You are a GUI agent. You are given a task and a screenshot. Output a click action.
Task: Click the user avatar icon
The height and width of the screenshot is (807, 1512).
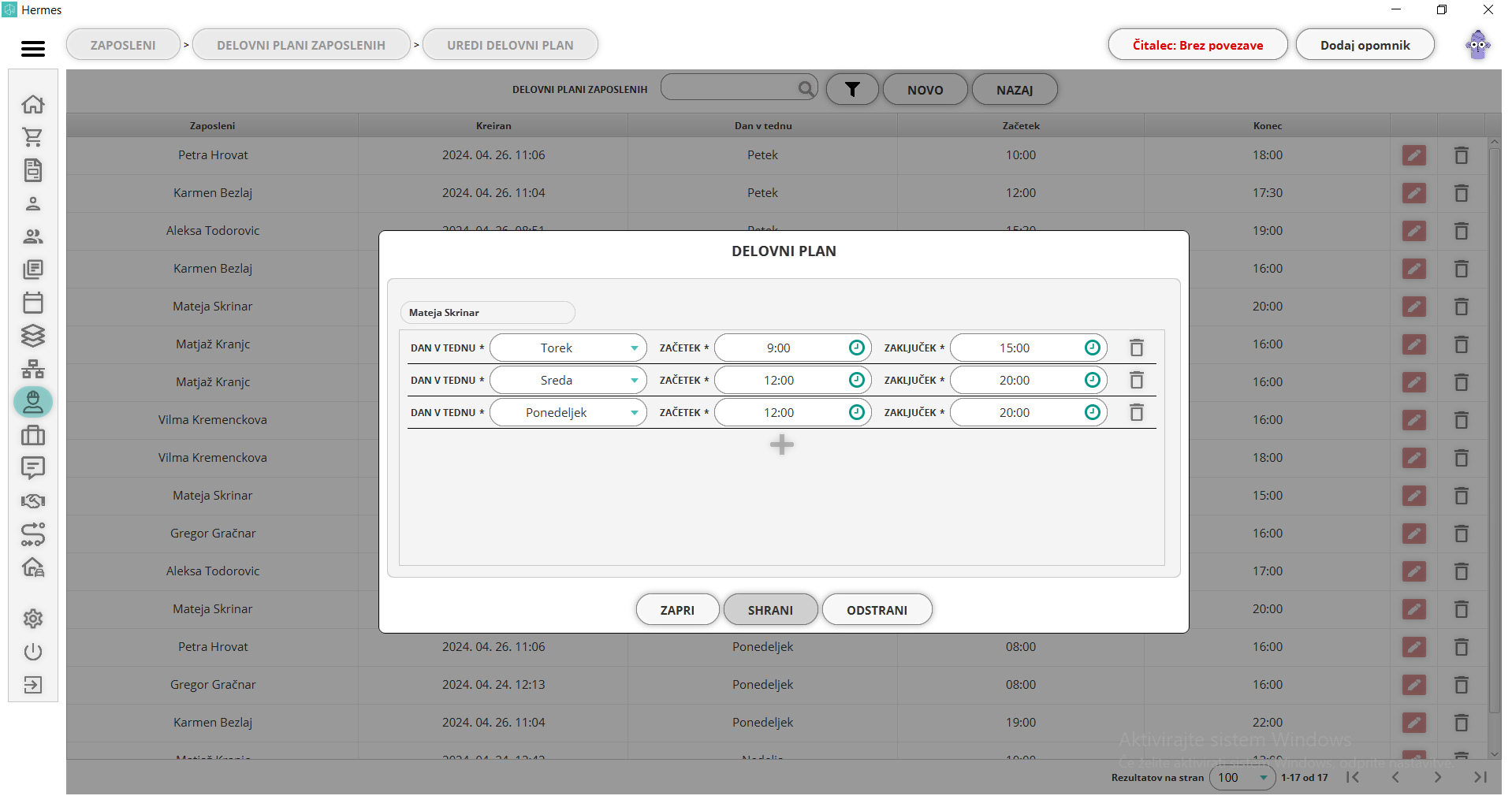1478,45
